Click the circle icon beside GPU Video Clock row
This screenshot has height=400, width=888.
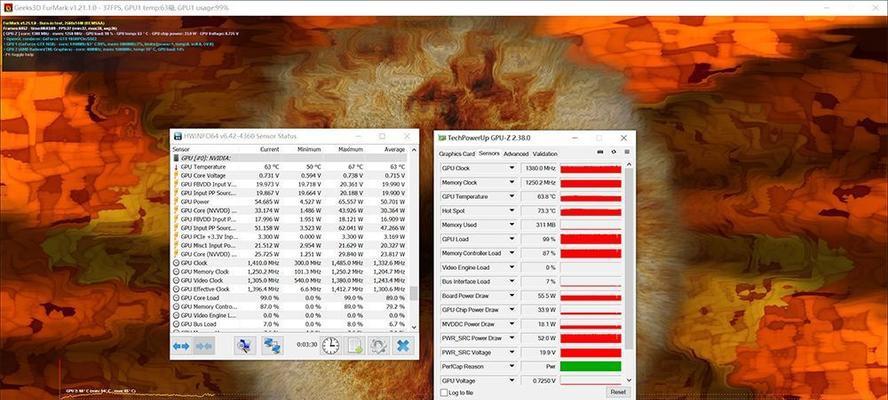click(x=176, y=280)
